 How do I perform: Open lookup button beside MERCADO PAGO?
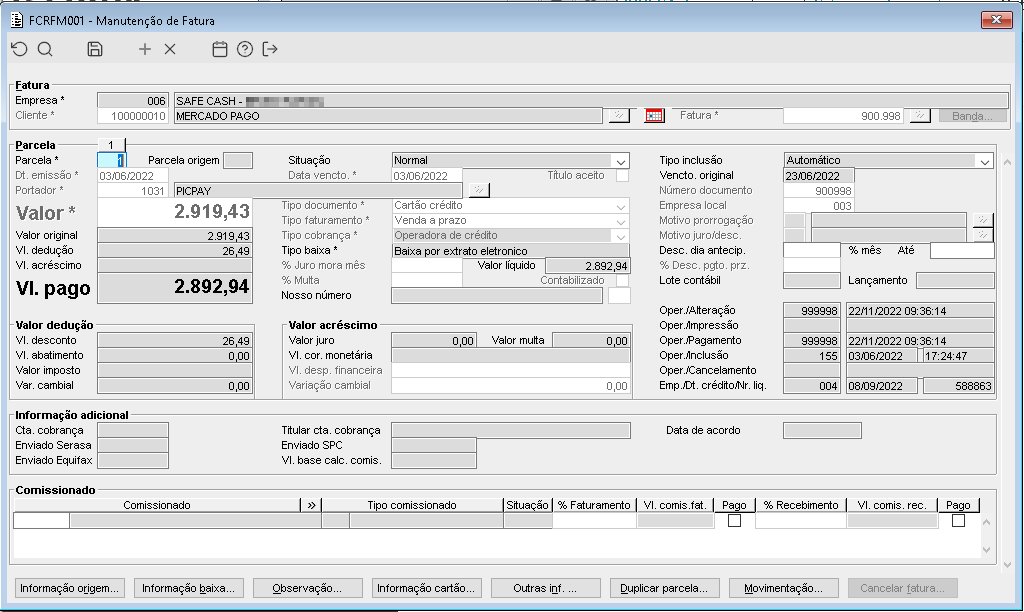618,116
